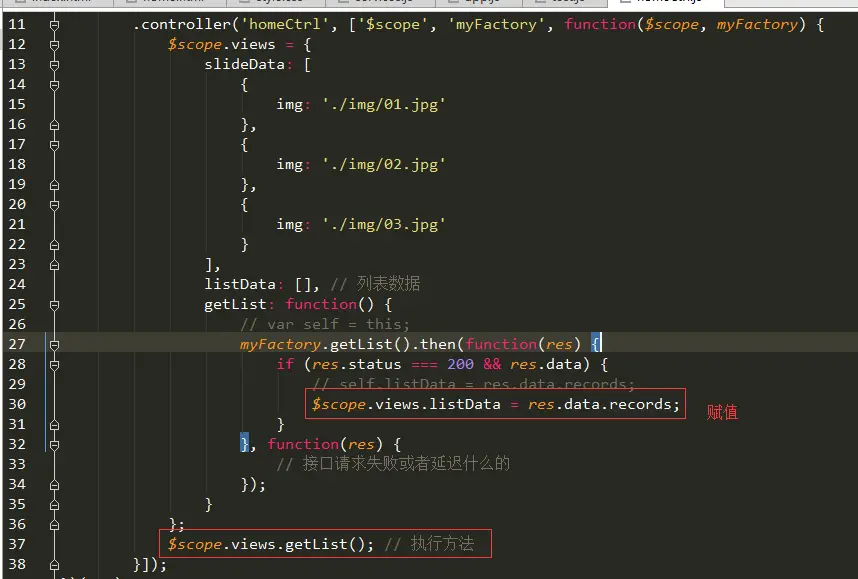
Task: Click the listData property on line 24
Action: [x=240, y=285]
